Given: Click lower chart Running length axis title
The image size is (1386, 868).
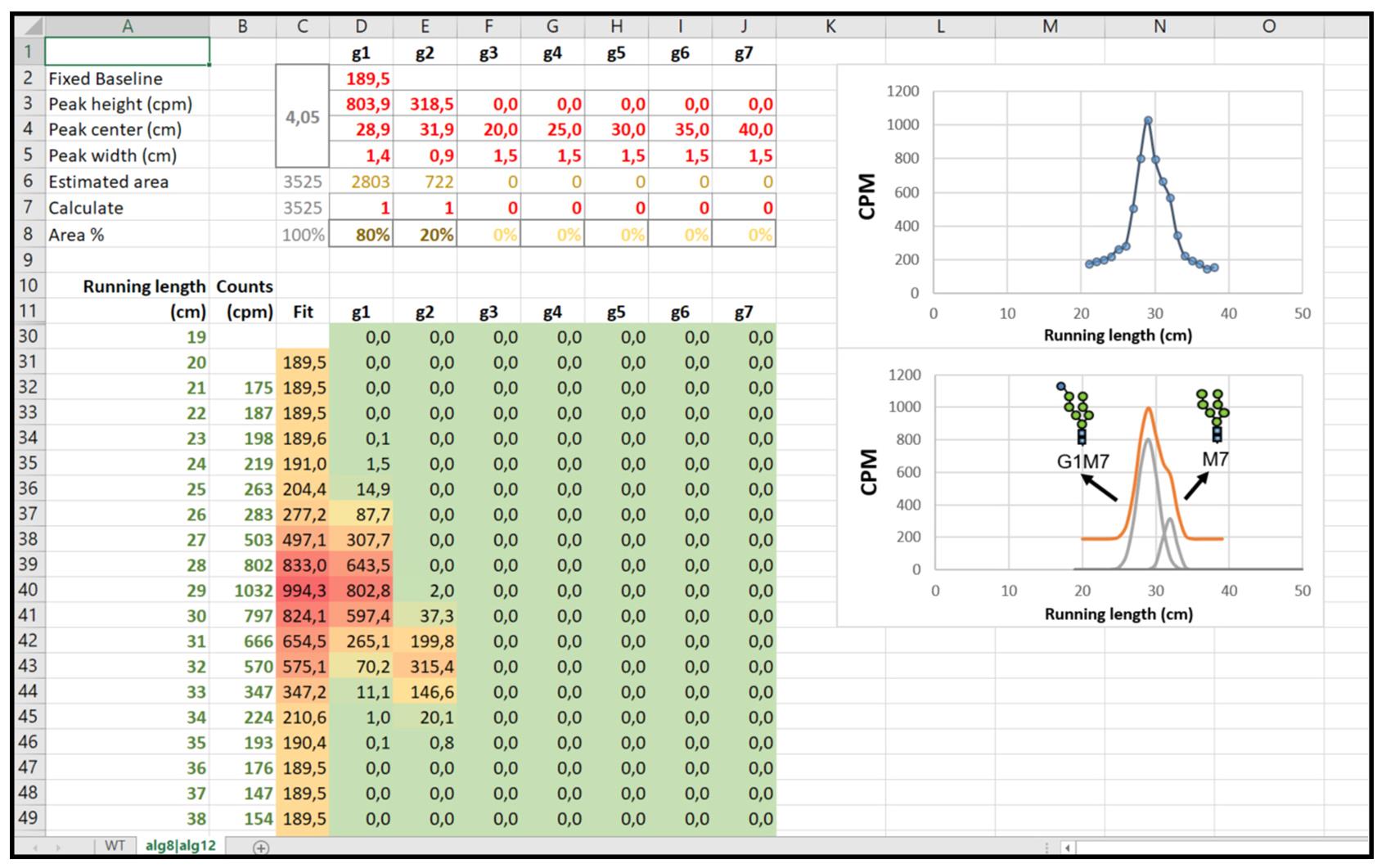Looking at the screenshot, I should tap(1118, 614).
